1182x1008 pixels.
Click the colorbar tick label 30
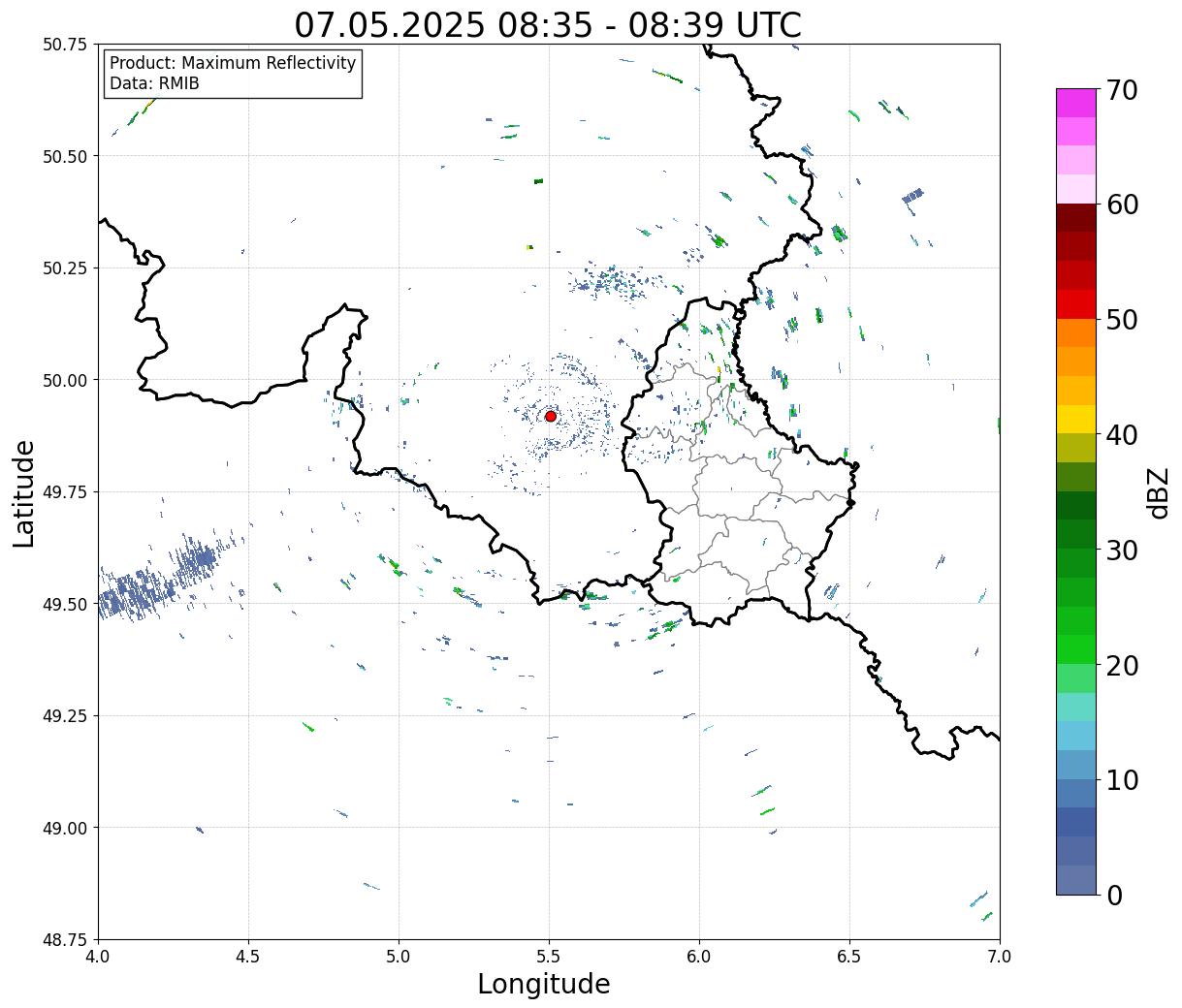(x=1122, y=550)
